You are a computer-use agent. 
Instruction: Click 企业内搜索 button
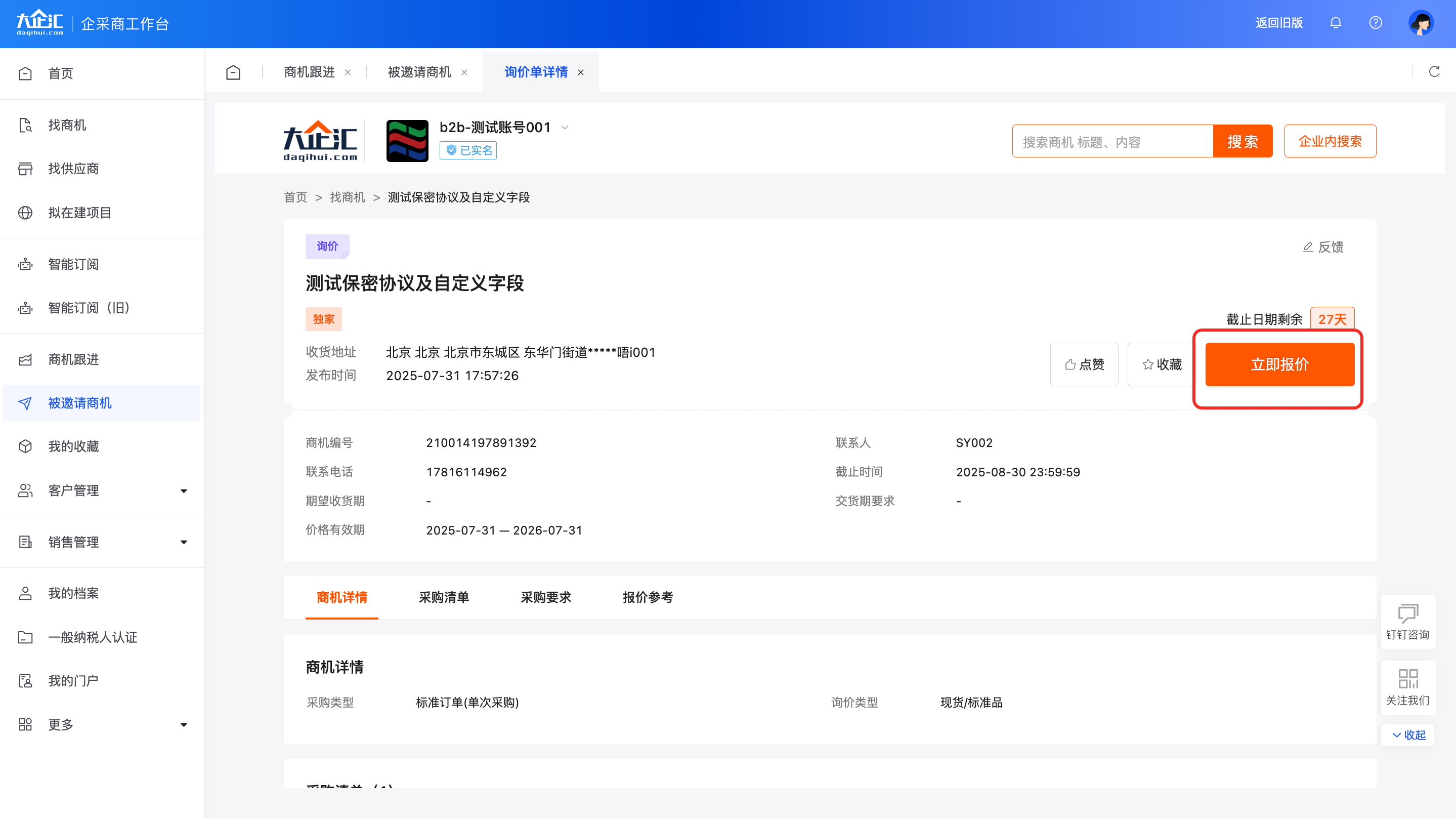click(1330, 141)
